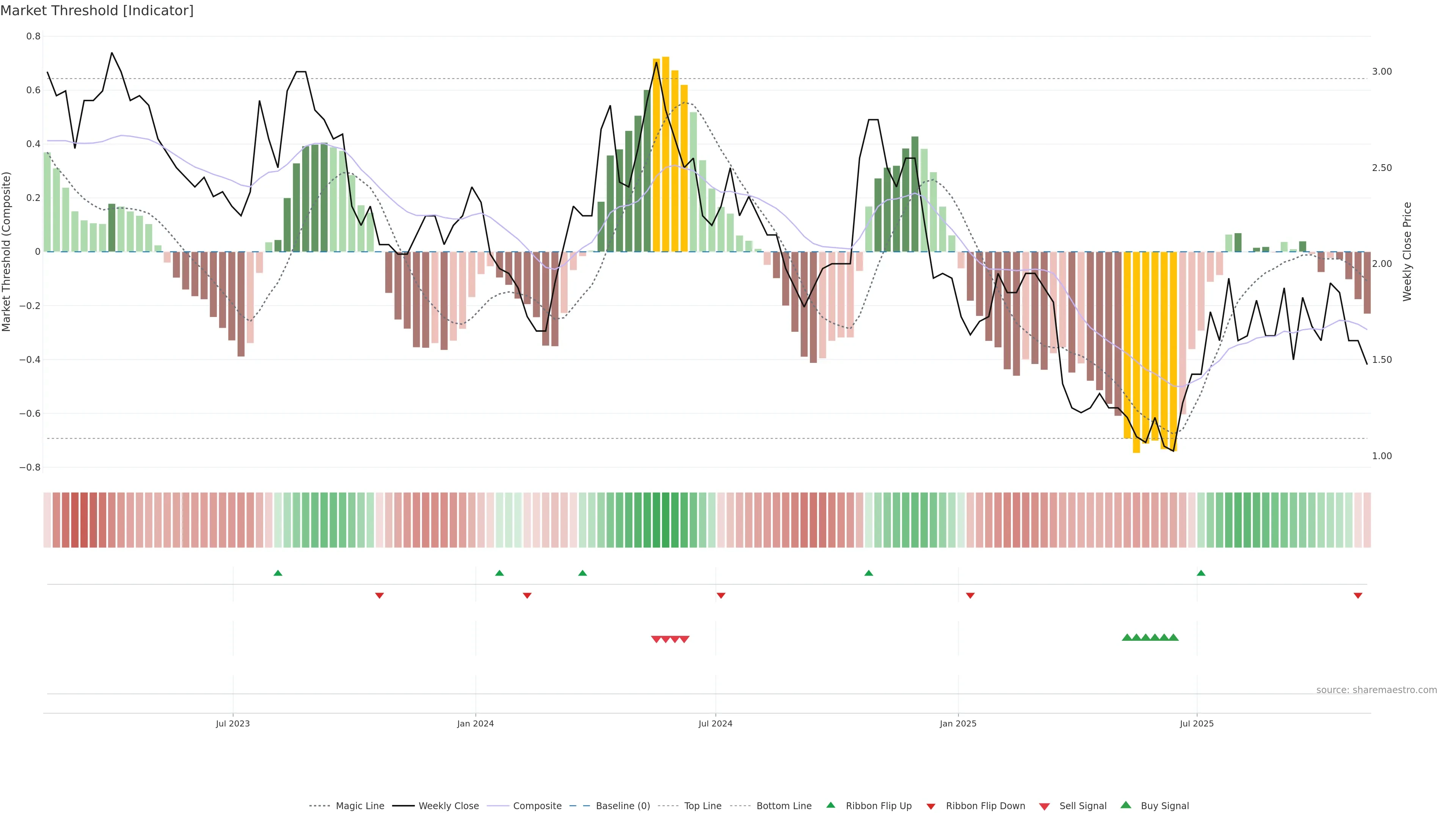This screenshot has width=1456, height=819.
Task: Click Ribbon Flip Up legend triangle icon
Action: 830,805
